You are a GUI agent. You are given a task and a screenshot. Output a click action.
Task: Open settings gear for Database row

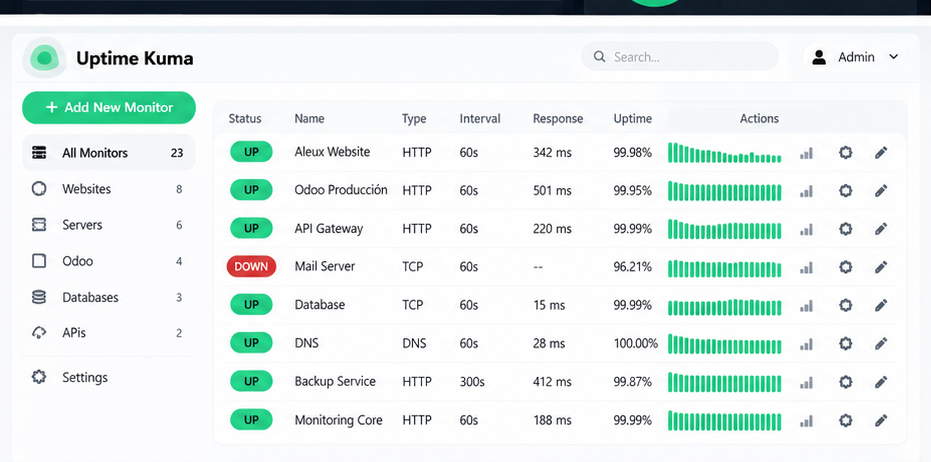tap(846, 305)
